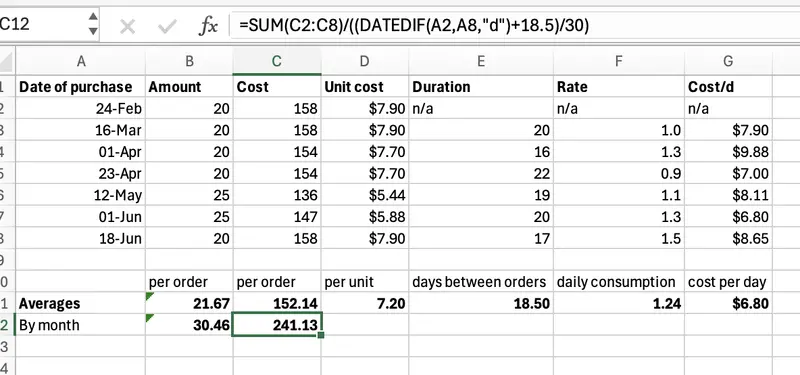Viewport: 800px width, 375px height.
Task: Click the 'Duration' header cell
Action: point(481,87)
